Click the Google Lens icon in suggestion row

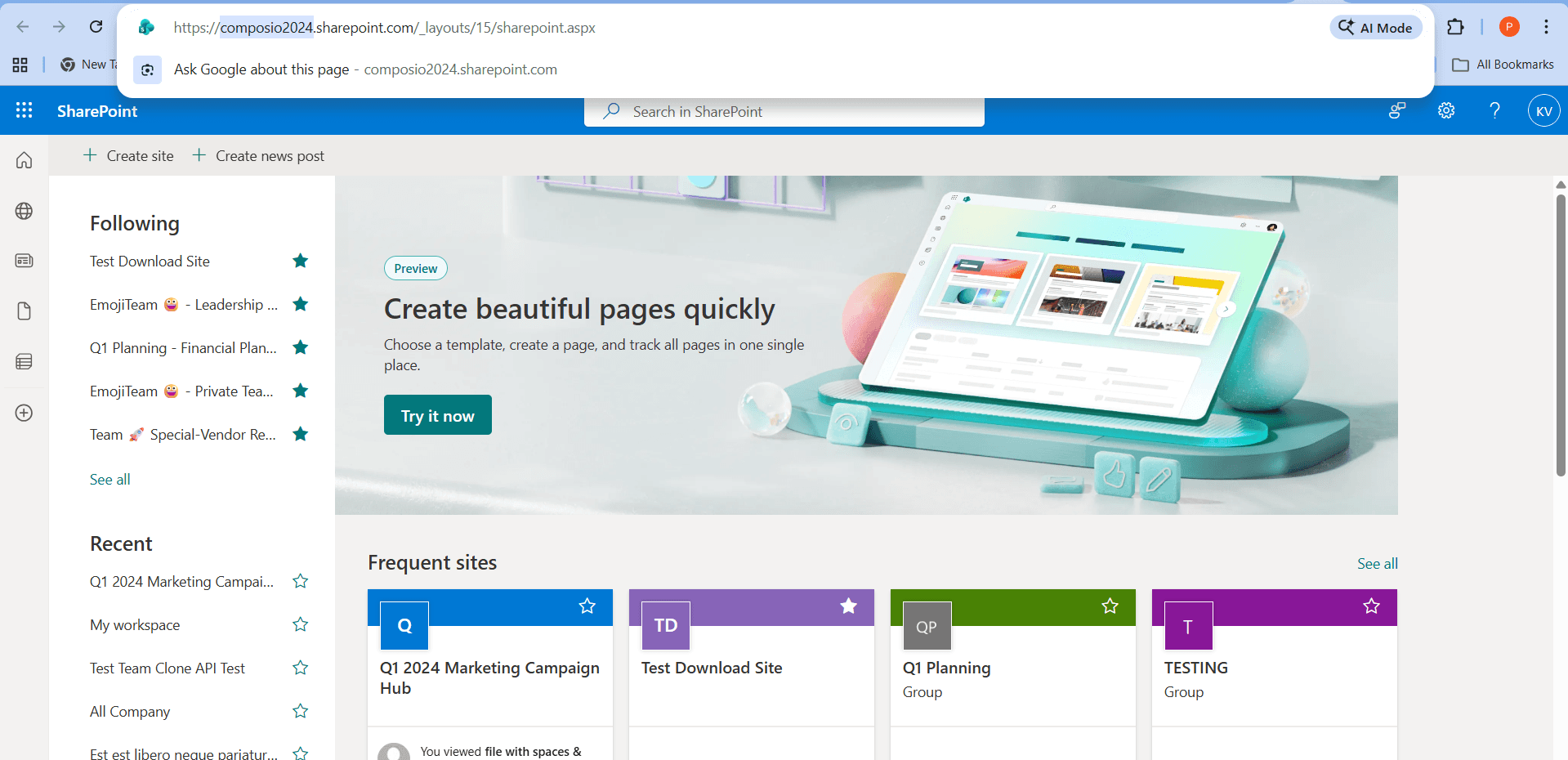pyautogui.click(x=147, y=69)
